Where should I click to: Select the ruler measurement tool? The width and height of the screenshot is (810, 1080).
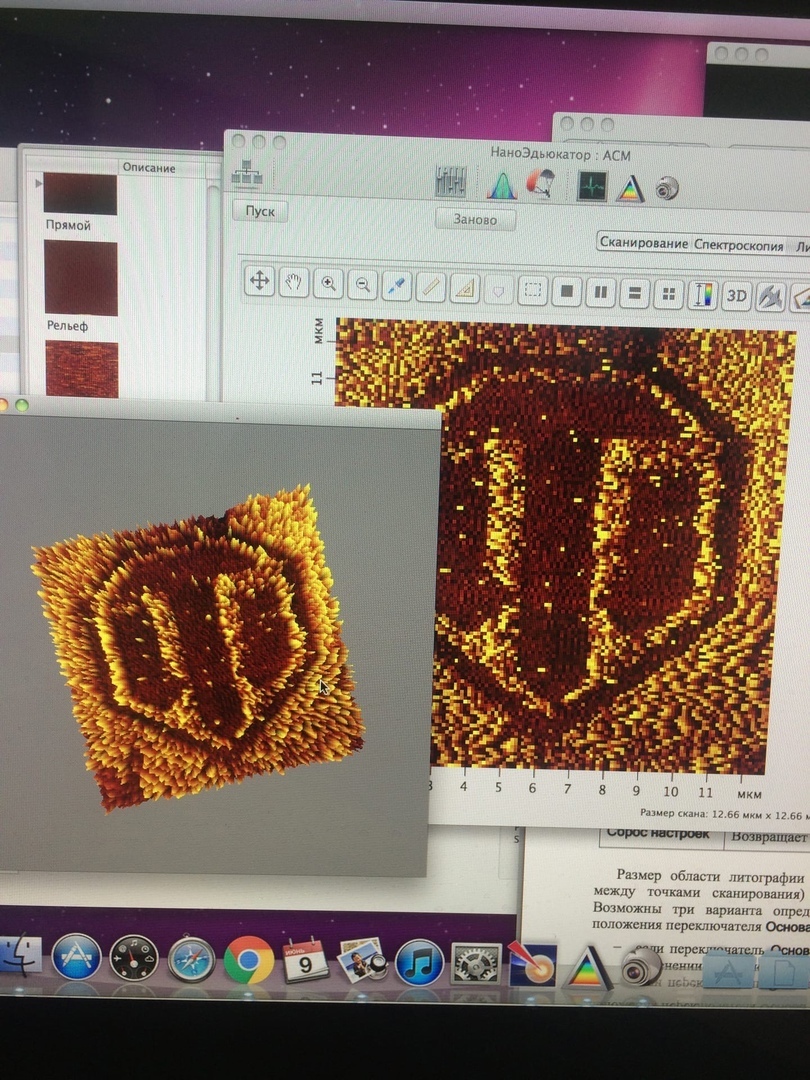pos(430,288)
